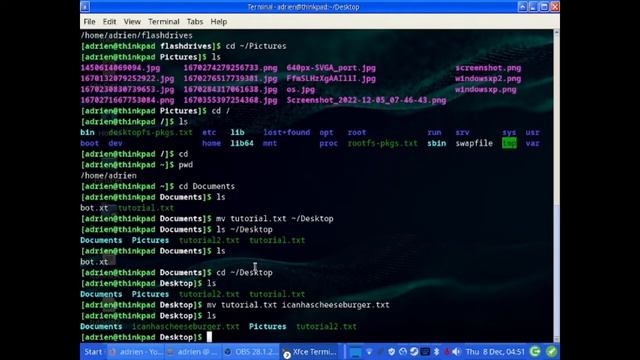The width and height of the screenshot is (640, 360).
Task: Click the sbin entry in root listing
Action: [x=436, y=143]
